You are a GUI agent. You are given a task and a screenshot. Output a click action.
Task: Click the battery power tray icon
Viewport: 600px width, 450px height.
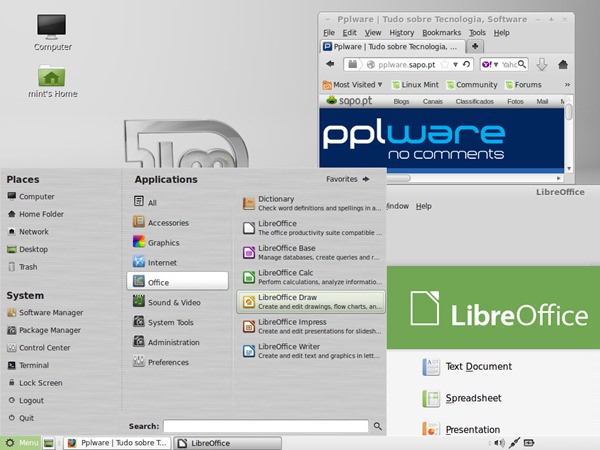pos(529,443)
